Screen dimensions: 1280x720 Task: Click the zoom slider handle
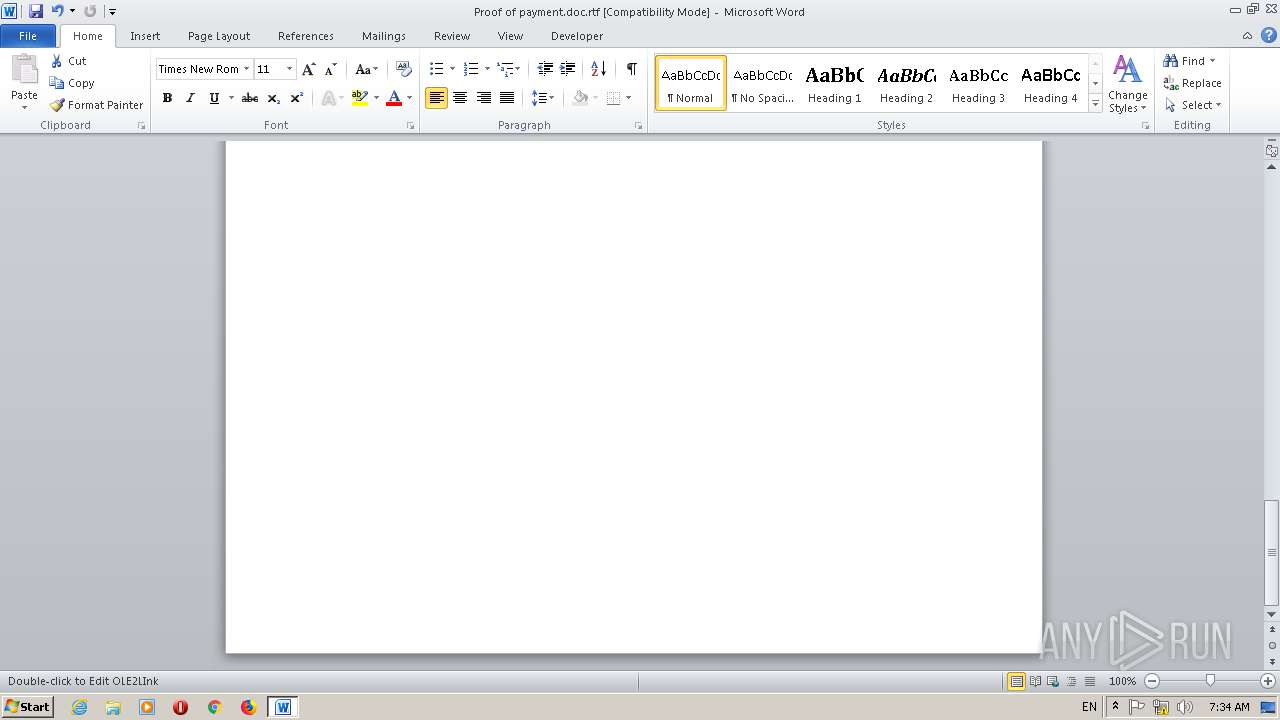pyautogui.click(x=1210, y=681)
